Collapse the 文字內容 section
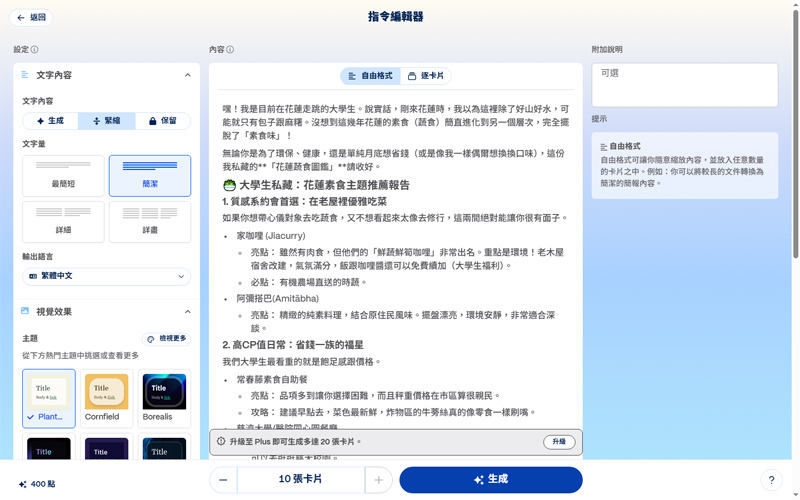This screenshot has height=500, width=800. [187, 75]
